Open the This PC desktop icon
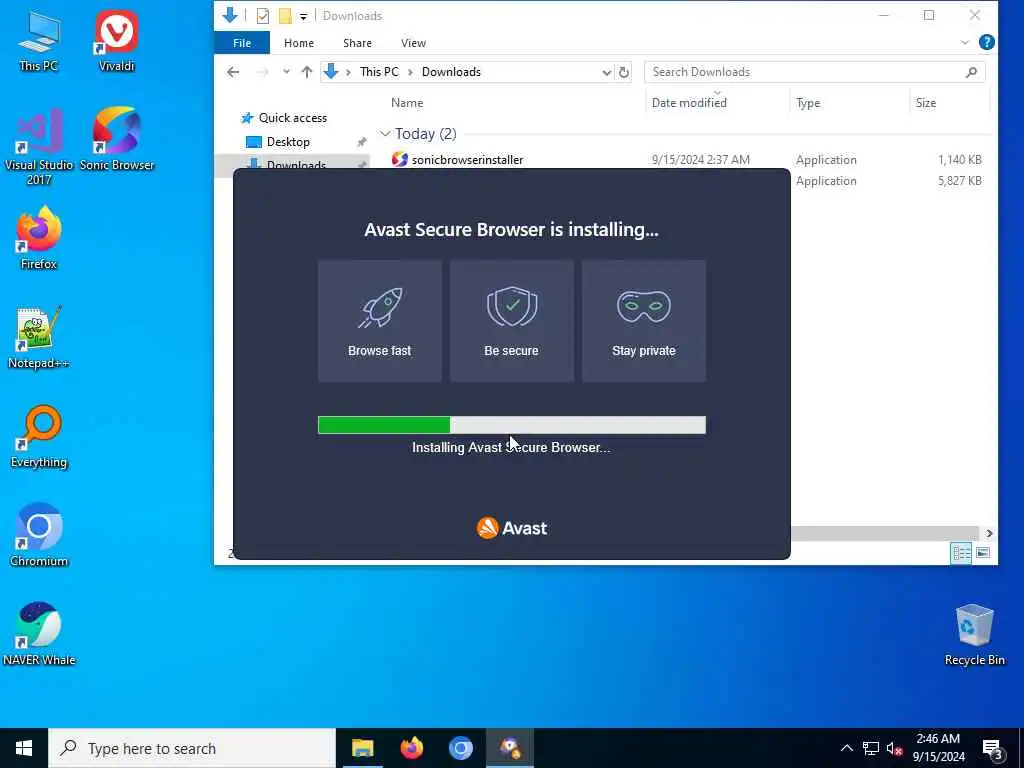1024x768 pixels. [39, 40]
